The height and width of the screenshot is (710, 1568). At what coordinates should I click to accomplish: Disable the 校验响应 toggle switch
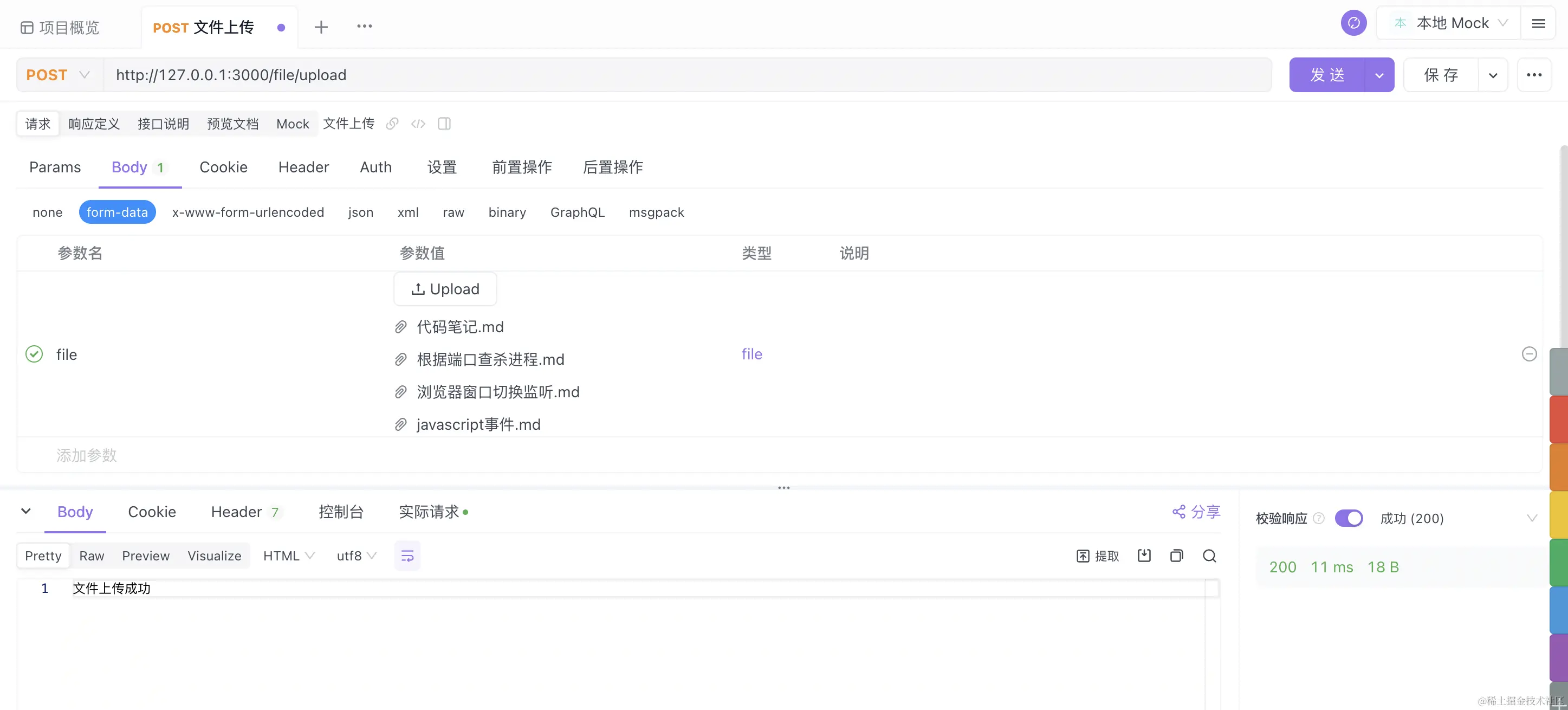click(1348, 518)
